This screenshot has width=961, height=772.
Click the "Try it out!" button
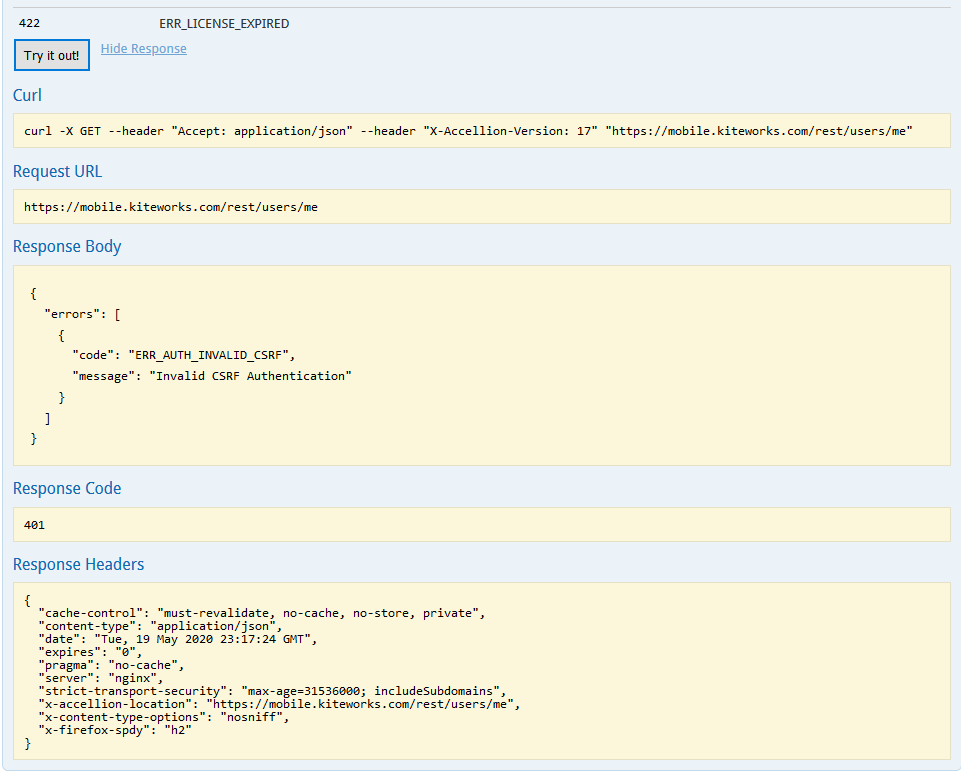click(52, 56)
